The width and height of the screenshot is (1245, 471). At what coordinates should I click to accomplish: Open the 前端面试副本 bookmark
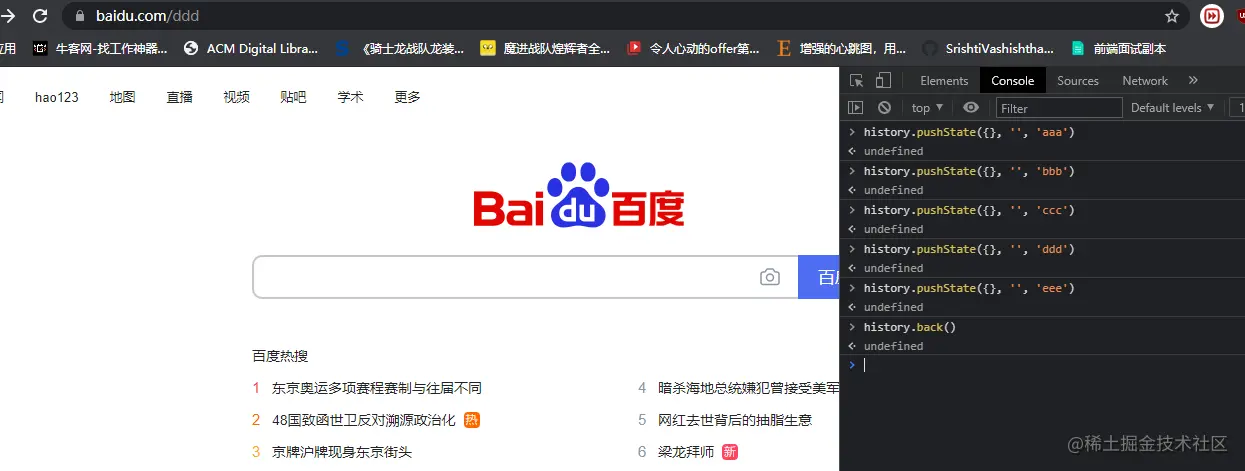pyautogui.click(x=1118, y=48)
